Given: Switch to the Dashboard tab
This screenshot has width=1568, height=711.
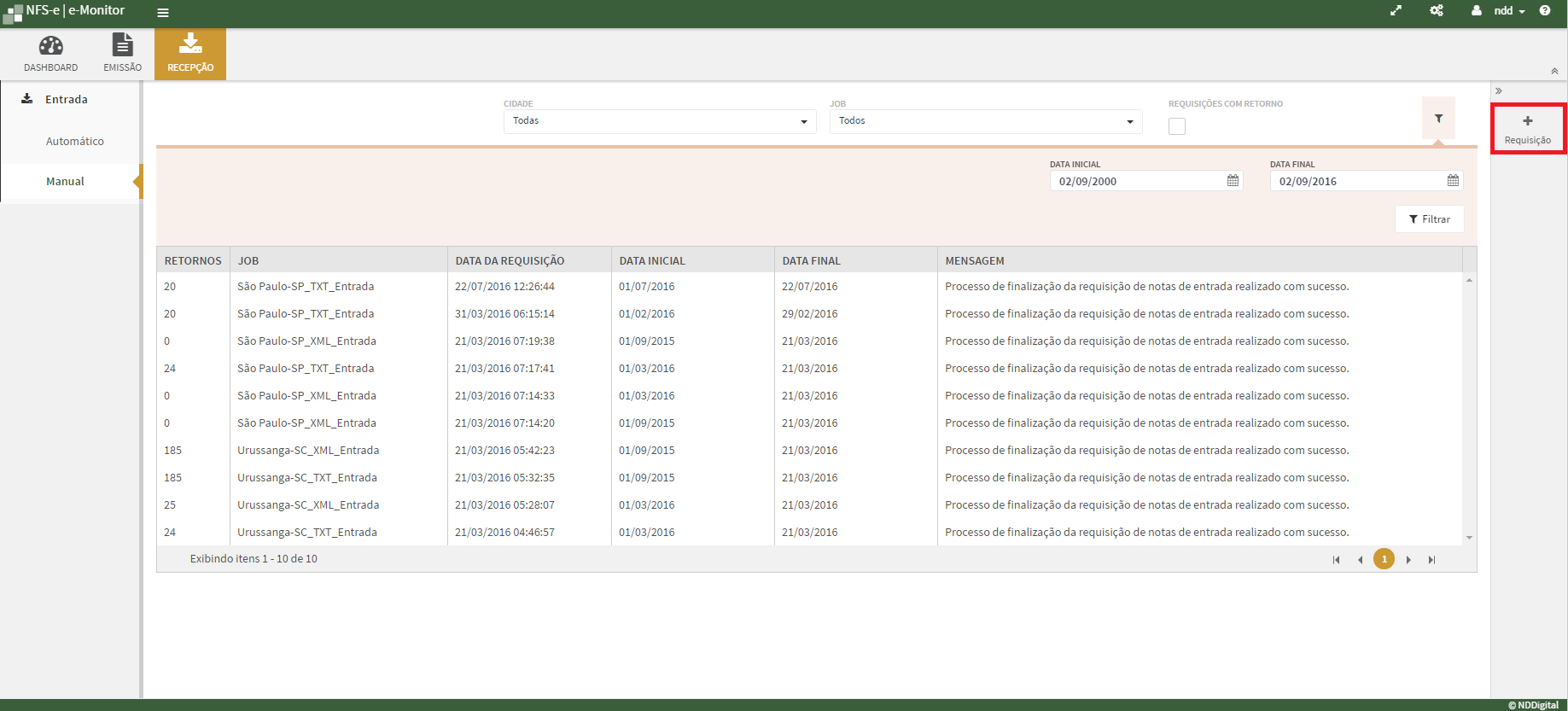Looking at the screenshot, I should [50, 54].
